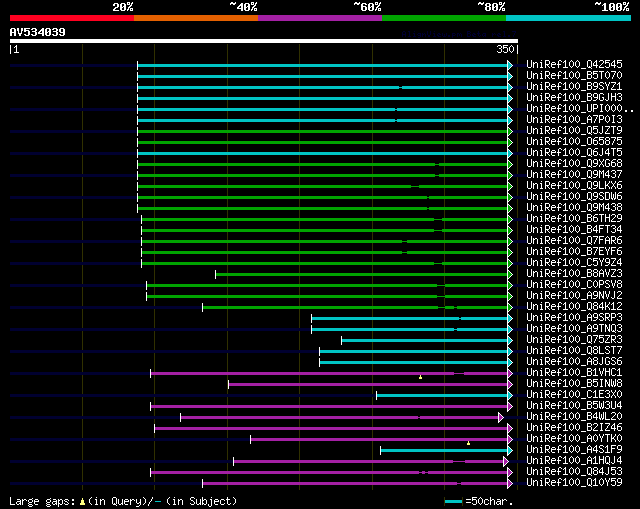Choose the UniRef100_C0PSV8 label
Viewport: 640px width, 509px height.
574,285
